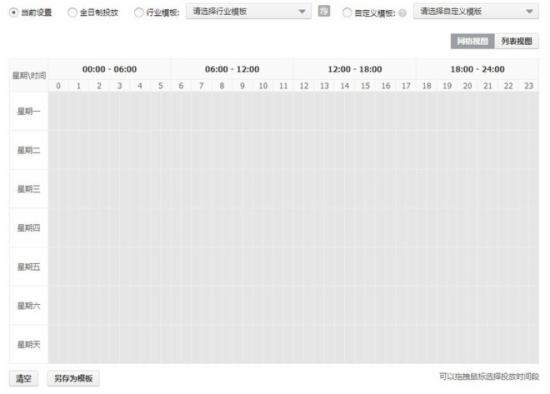Select the 当前设置 radio button

13,13
